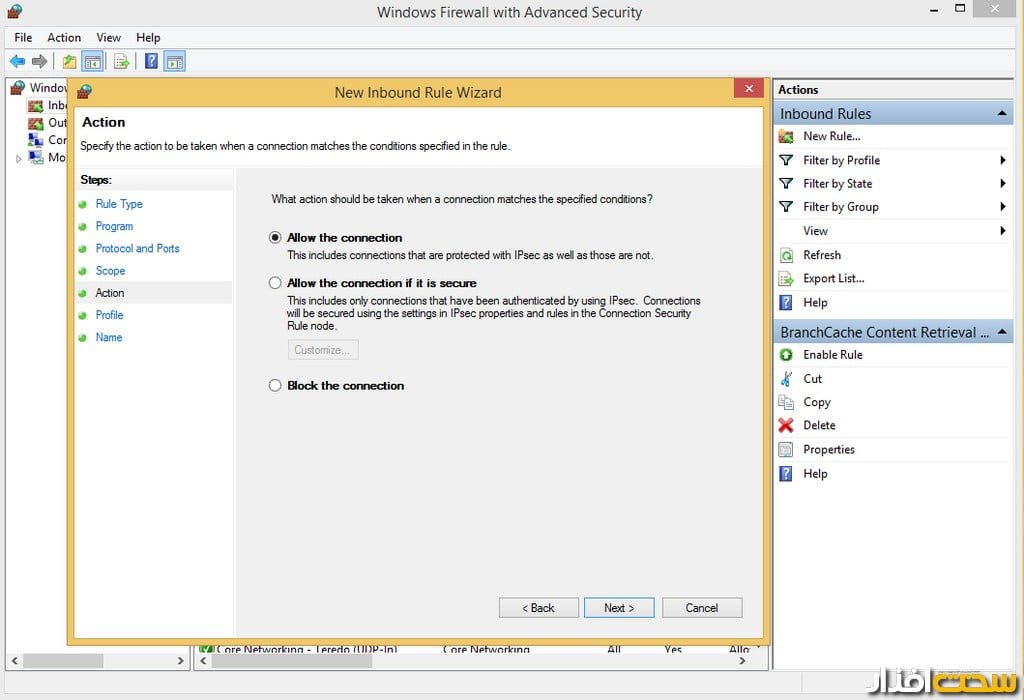Choose 'Allow the connection if it is secure'
This screenshot has width=1024, height=700.
pyautogui.click(x=275, y=283)
